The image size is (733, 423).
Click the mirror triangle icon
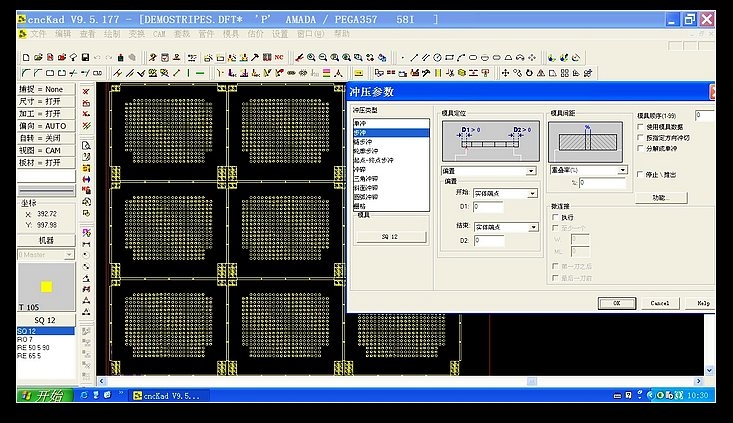pos(541,73)
